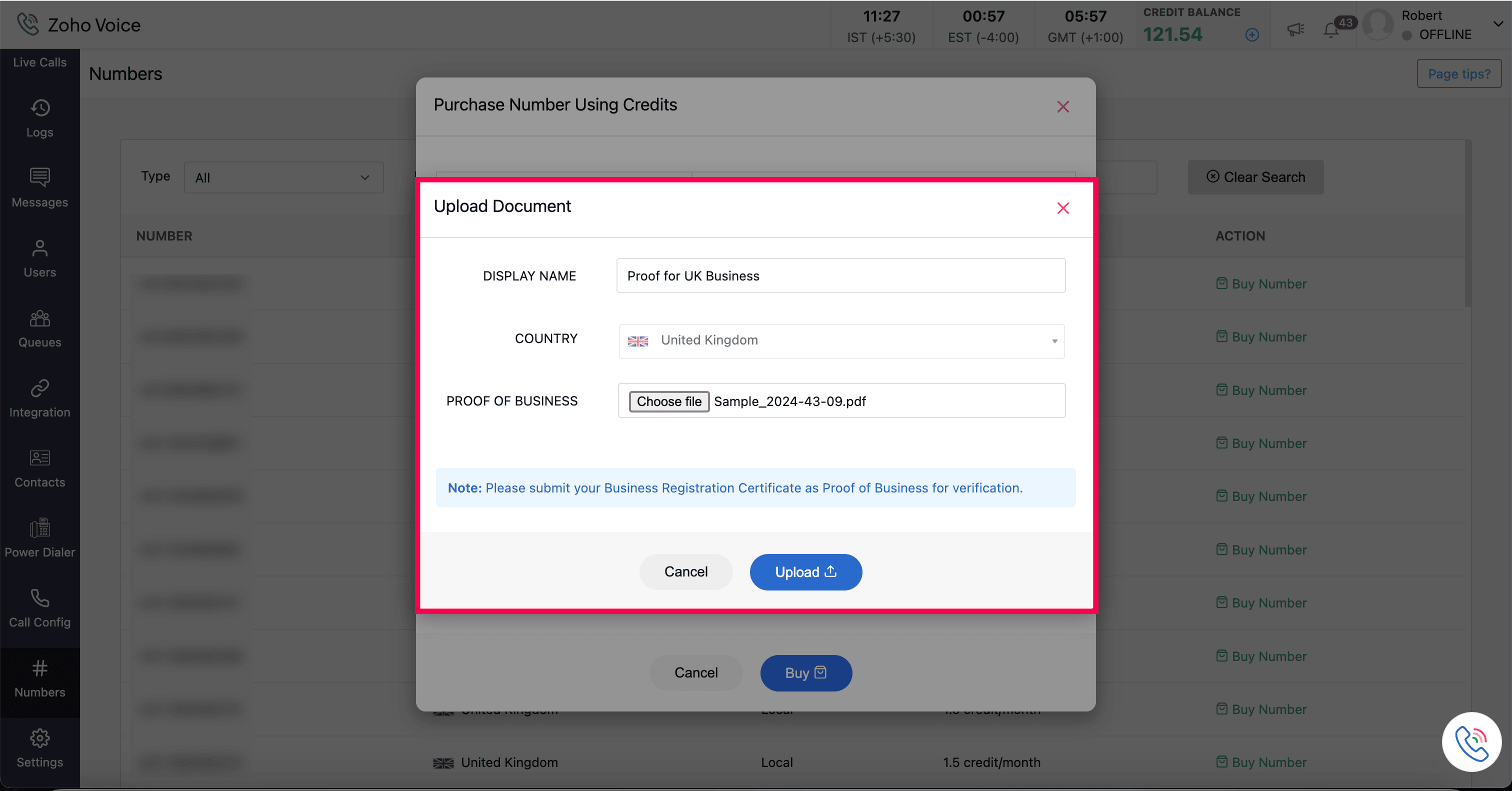Viewport: 1512px width, 791px height.
Task: Click the floating phone dialer icon
Action: (1471, 741)
